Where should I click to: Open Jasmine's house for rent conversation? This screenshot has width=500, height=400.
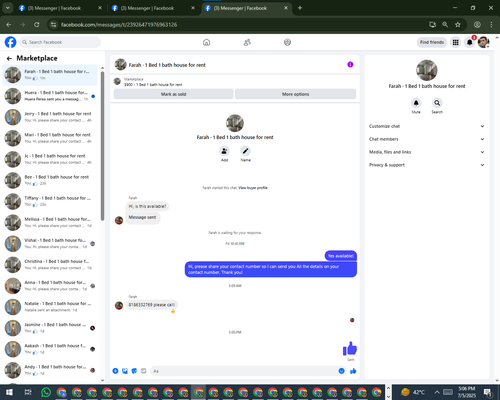[50, 328]
